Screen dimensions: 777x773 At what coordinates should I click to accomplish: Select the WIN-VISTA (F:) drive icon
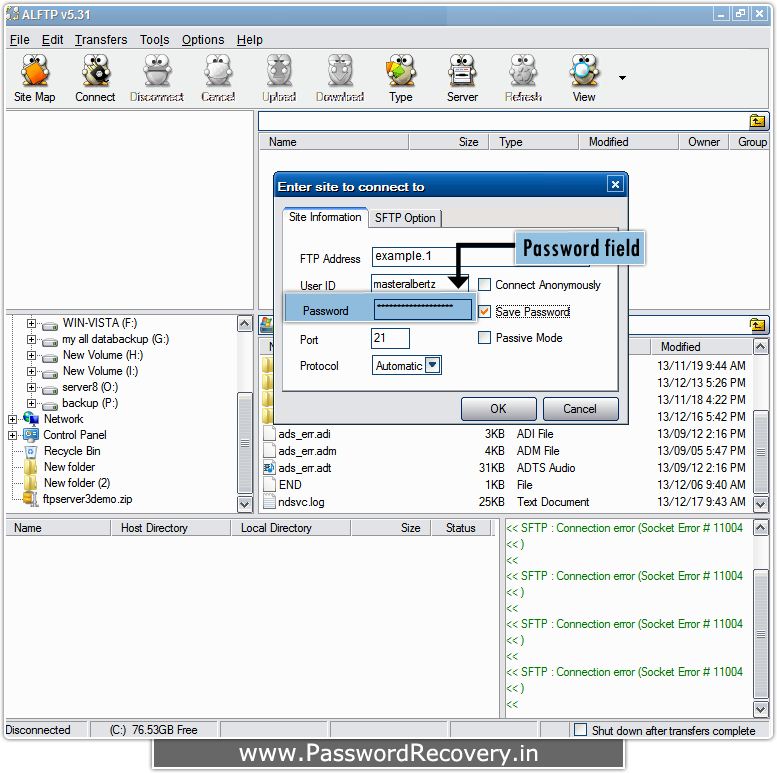[x=50, y=326]
